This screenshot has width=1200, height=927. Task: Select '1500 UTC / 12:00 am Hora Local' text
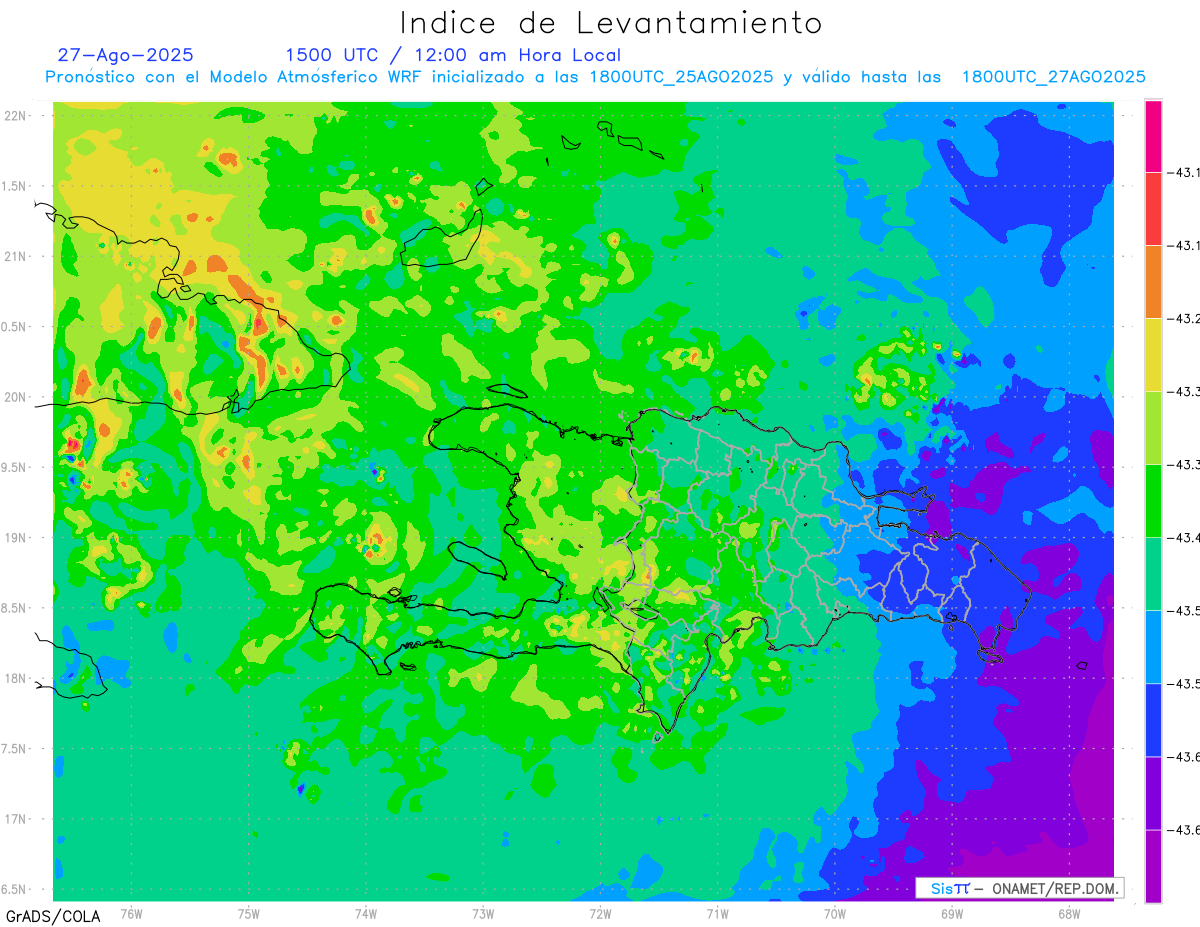click(453, 55)
